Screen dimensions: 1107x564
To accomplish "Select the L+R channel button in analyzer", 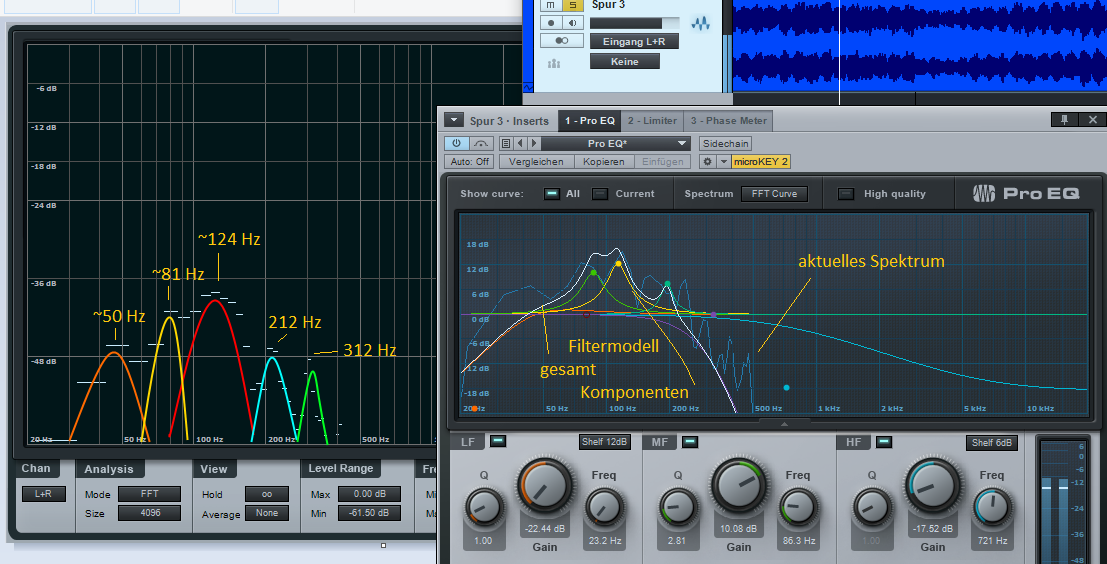I will tap(44, 494).
